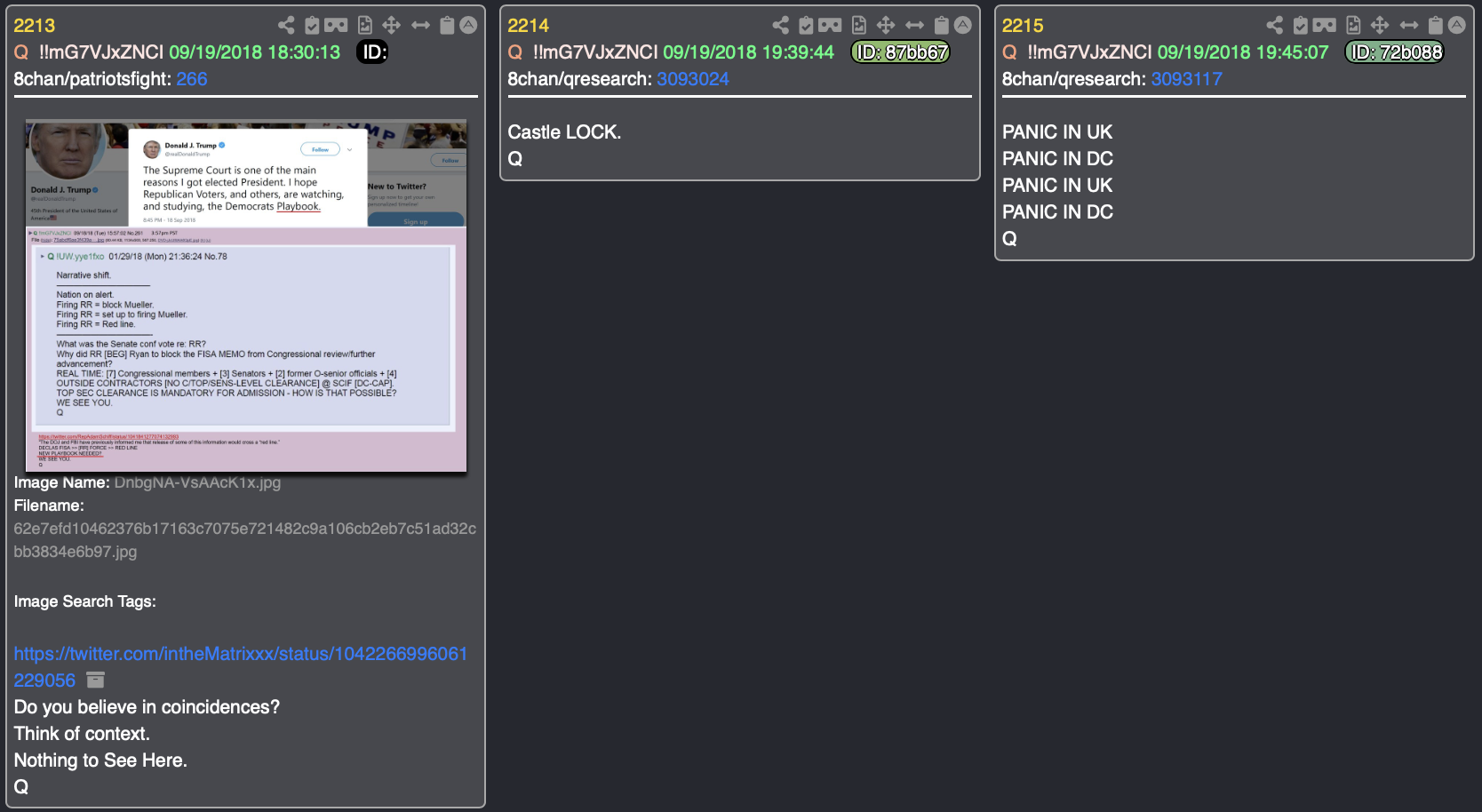Image resolution: width=1482 pixels, height=812 pixels.
Task: Share post 2214 via share icon
Action: pyautogui.click(x=780, y=26)
